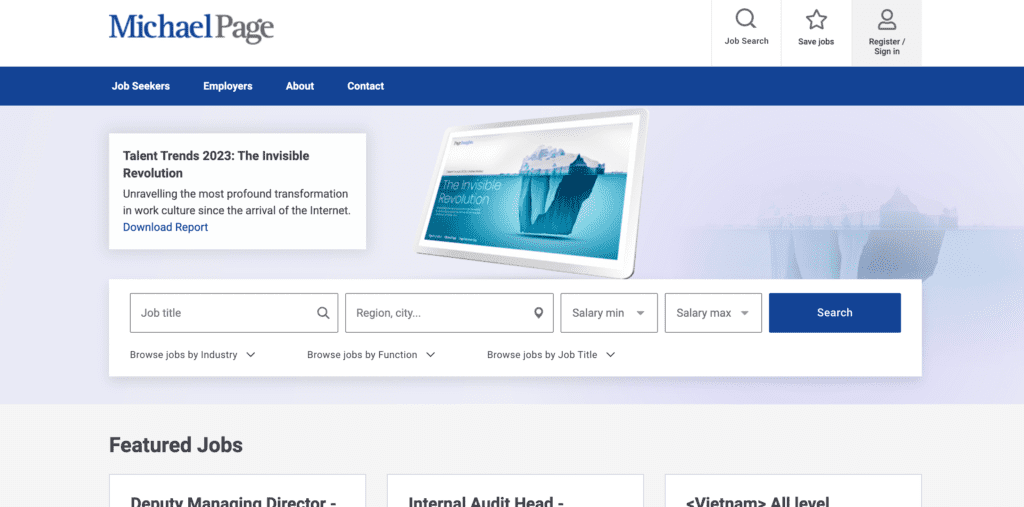This screenshot has height=507, width=1024.
Task: Click the blue Search button
Action: click(x=835, y=313)
